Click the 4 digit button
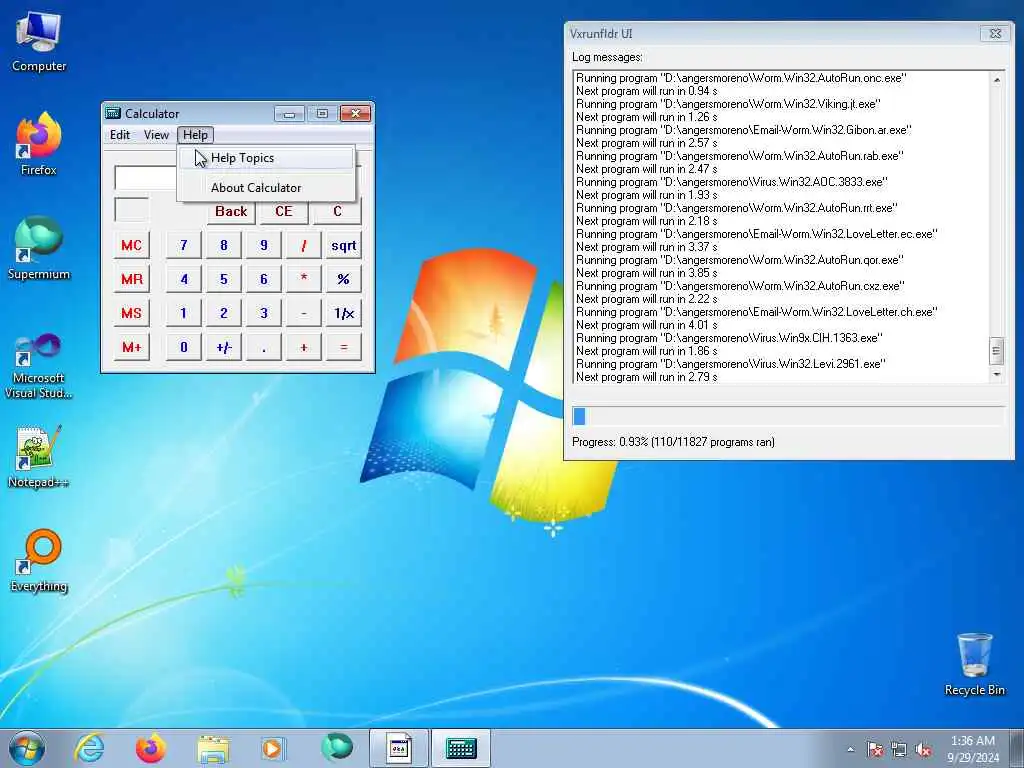This screenshot has height=768, width=1024. tap(184, 280)
